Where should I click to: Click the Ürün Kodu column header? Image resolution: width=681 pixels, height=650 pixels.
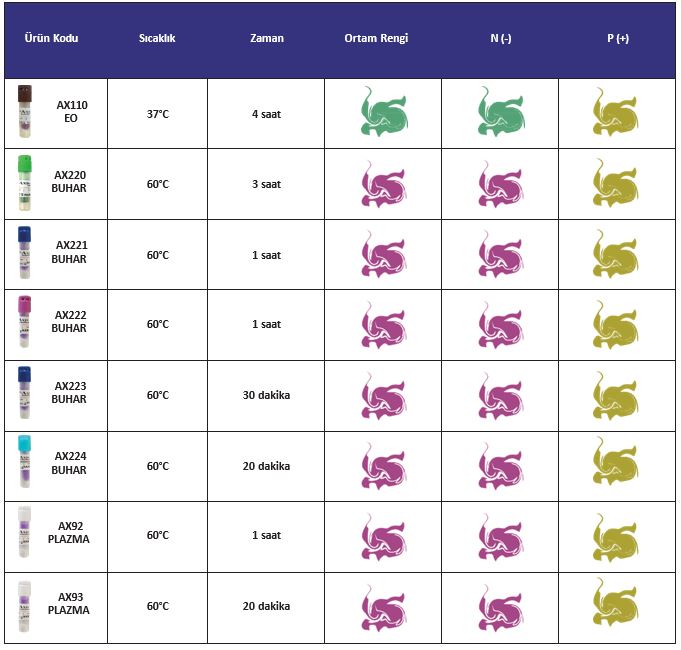click(x=51, y=38)
